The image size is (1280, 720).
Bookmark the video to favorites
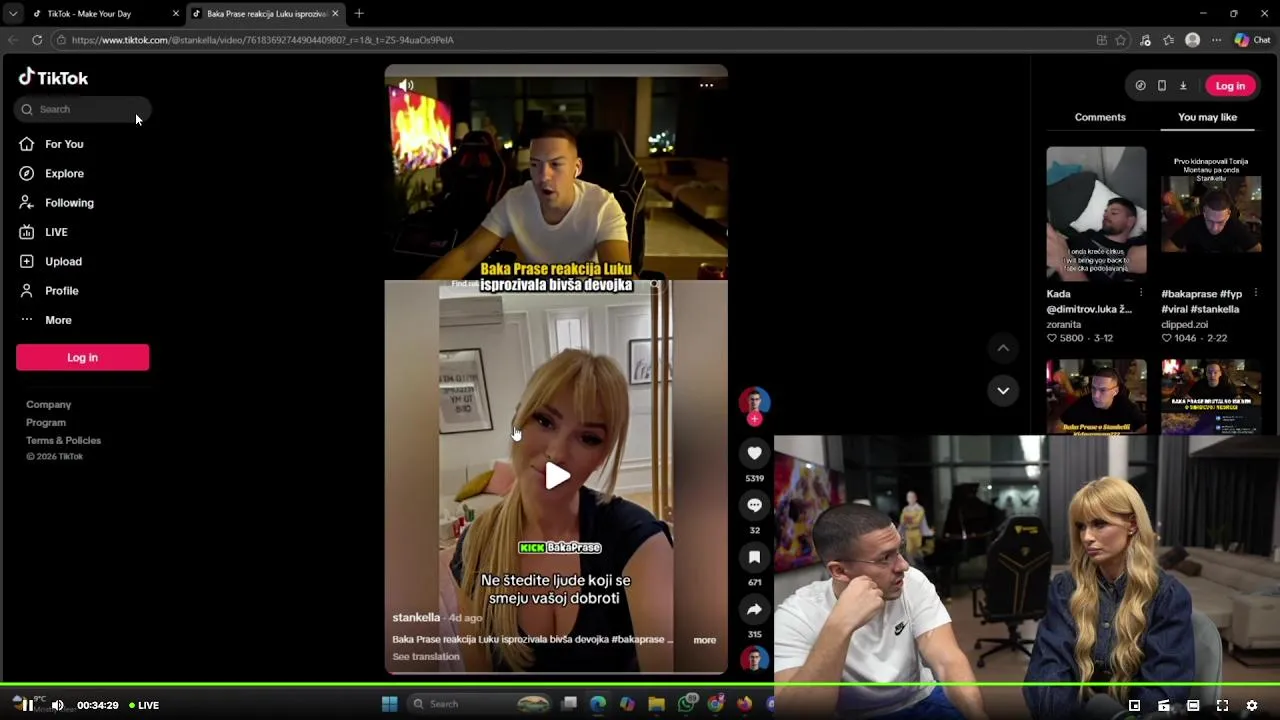(754, 557)
